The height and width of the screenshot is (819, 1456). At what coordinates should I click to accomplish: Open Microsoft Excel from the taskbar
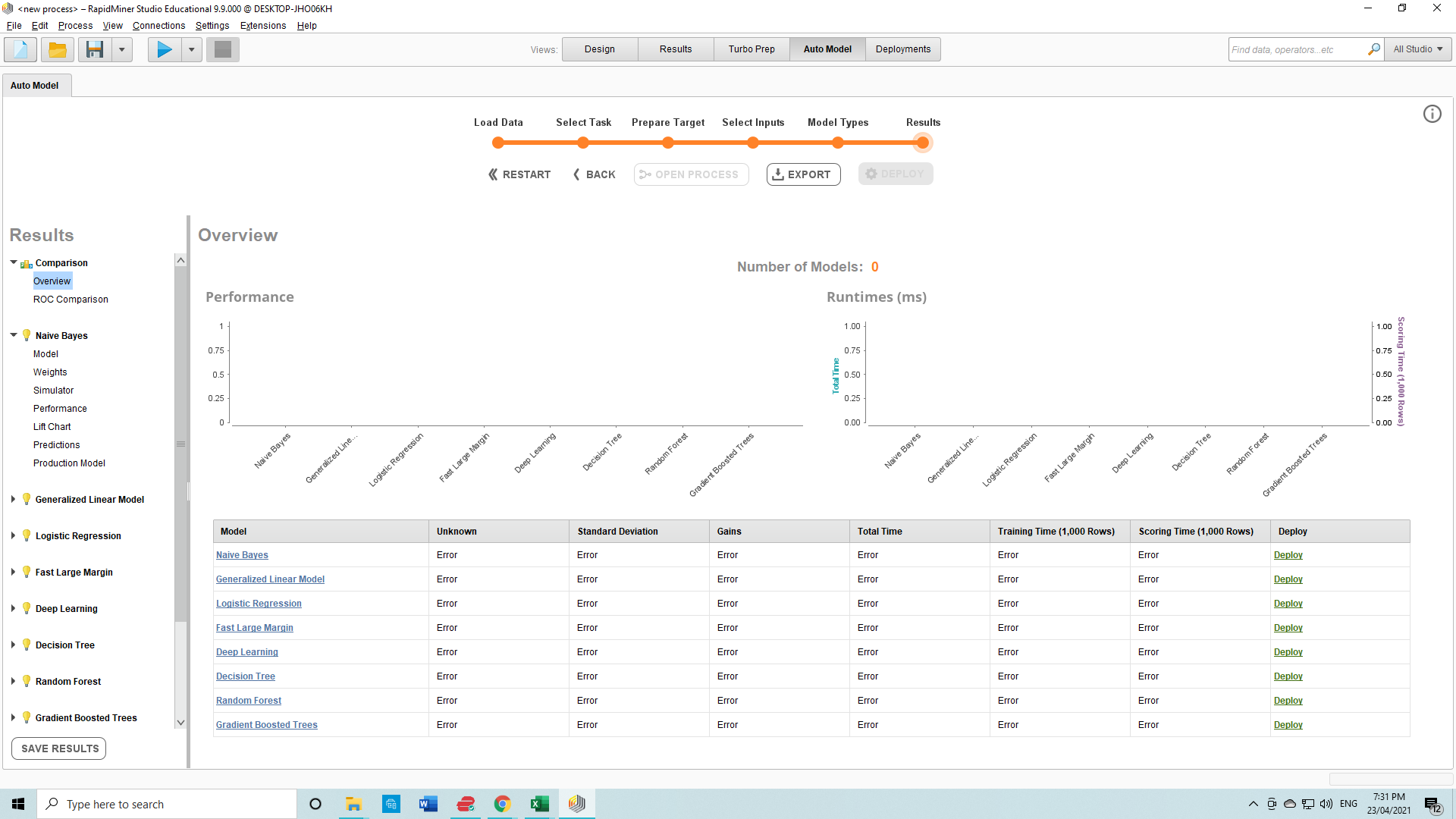pos(539,804)
